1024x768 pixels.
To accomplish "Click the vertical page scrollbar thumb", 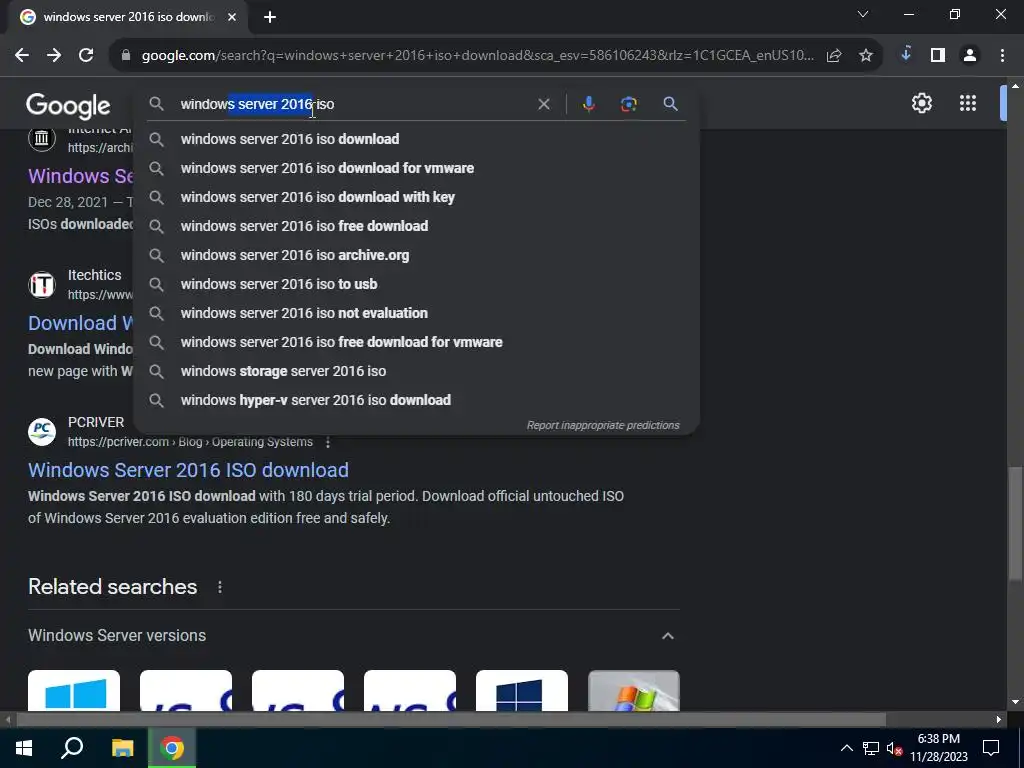I will (x=1015, y=522).
